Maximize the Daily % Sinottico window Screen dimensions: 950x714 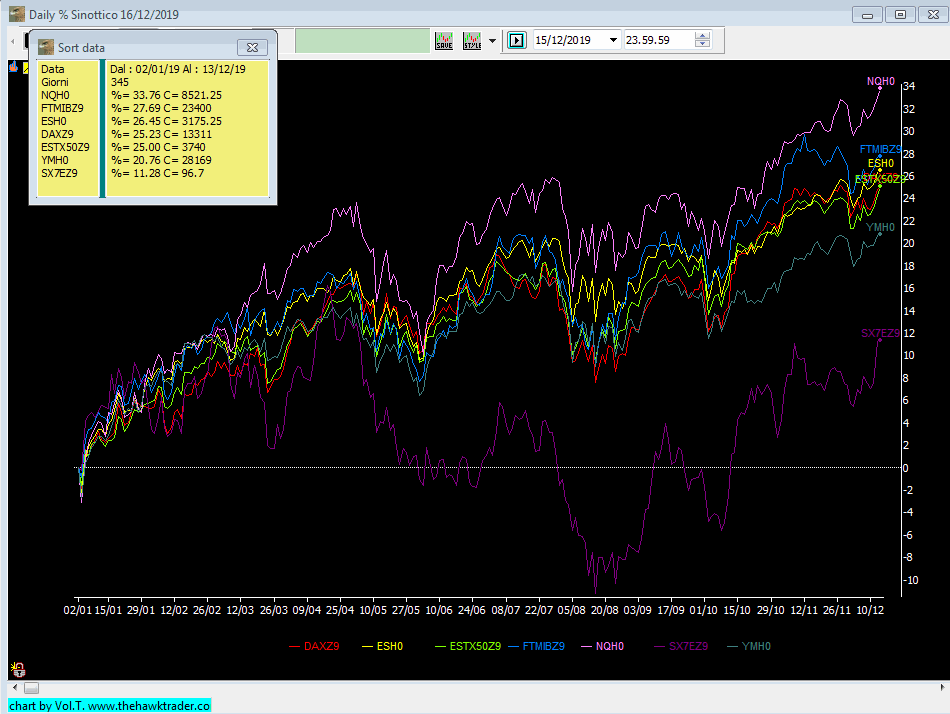coord(900,14)
